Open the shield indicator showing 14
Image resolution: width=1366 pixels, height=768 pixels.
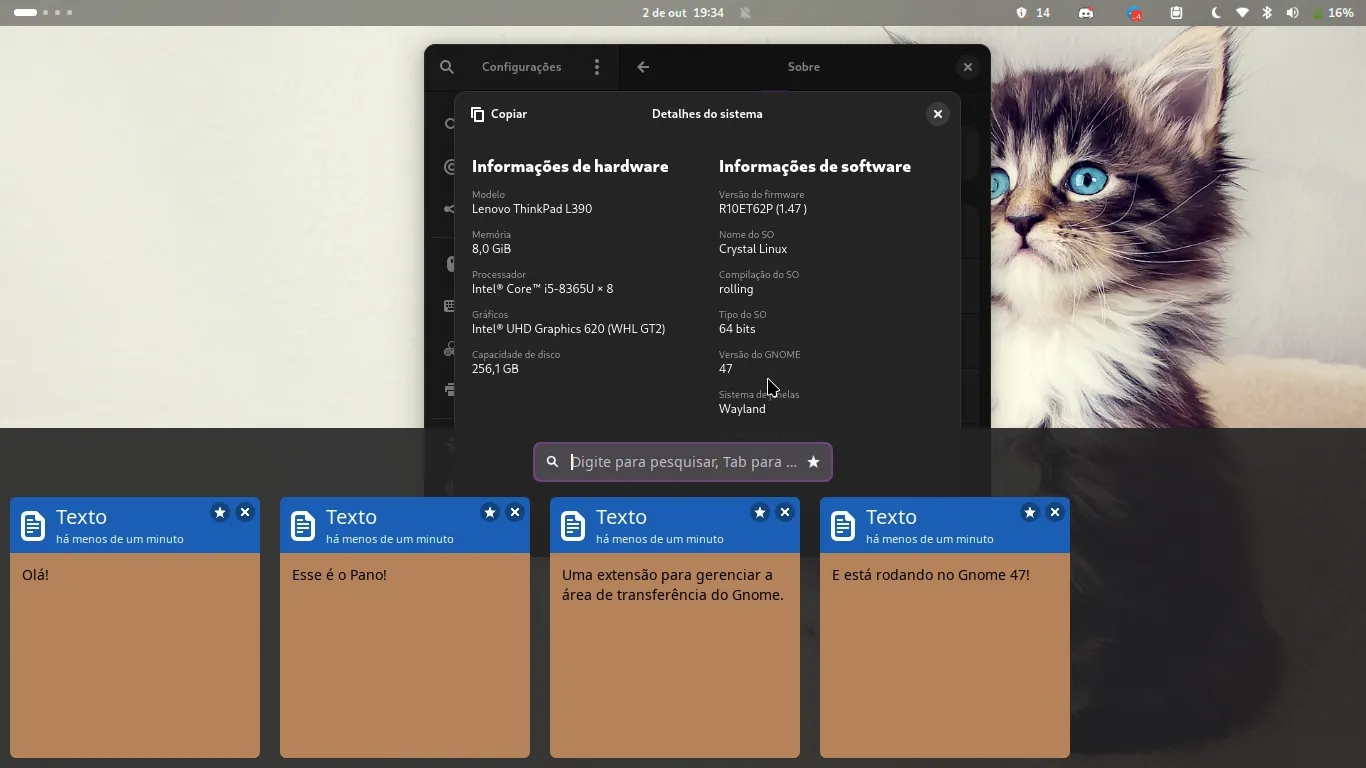[x=1034, y=13]
